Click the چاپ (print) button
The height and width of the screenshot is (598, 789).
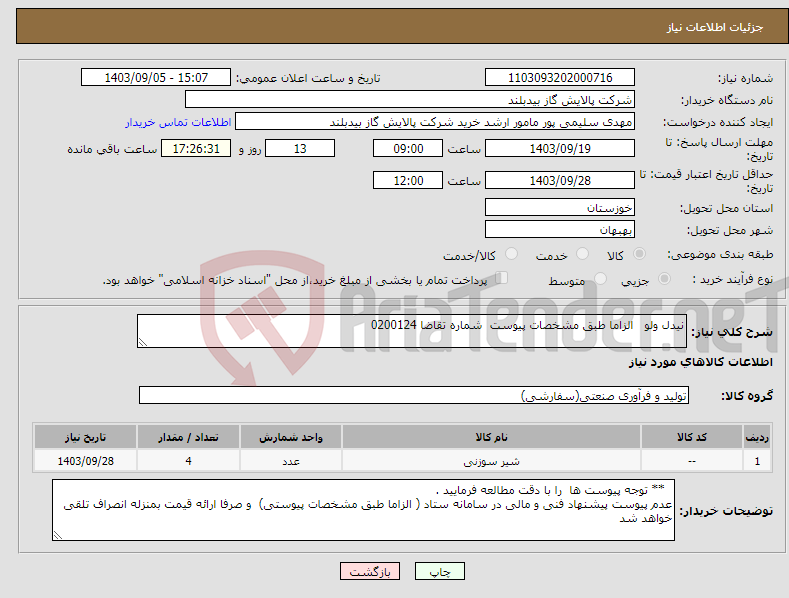coord(439,571)
